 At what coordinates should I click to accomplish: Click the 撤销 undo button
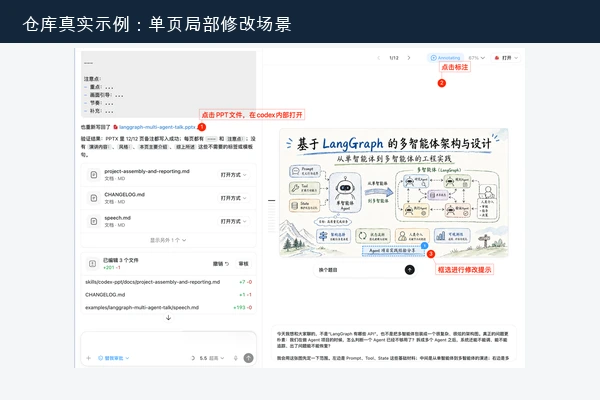(221, 263)
